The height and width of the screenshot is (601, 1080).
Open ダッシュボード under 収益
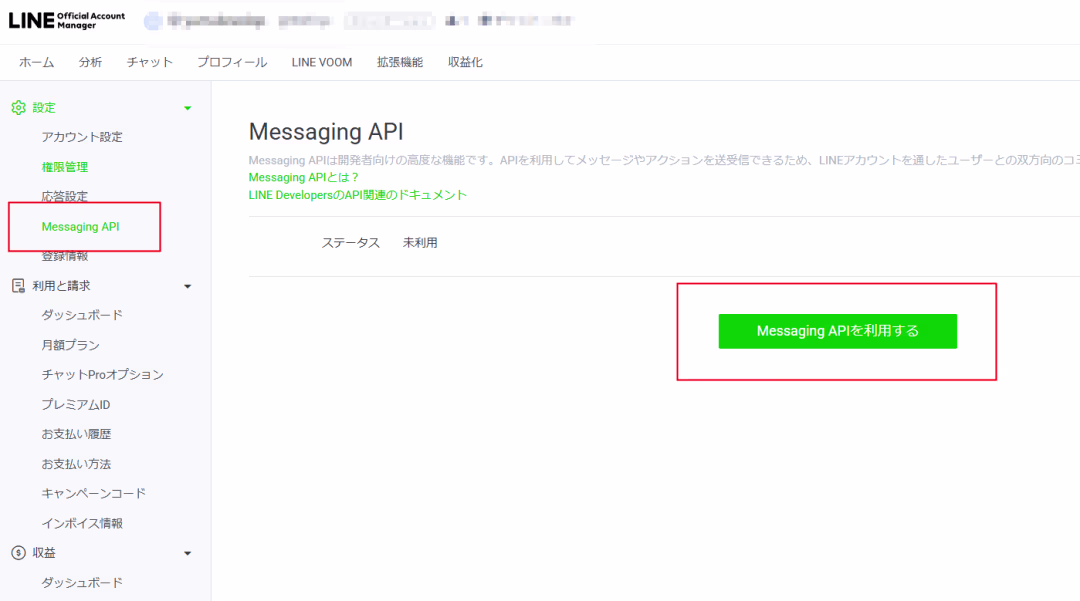[82, 582]
